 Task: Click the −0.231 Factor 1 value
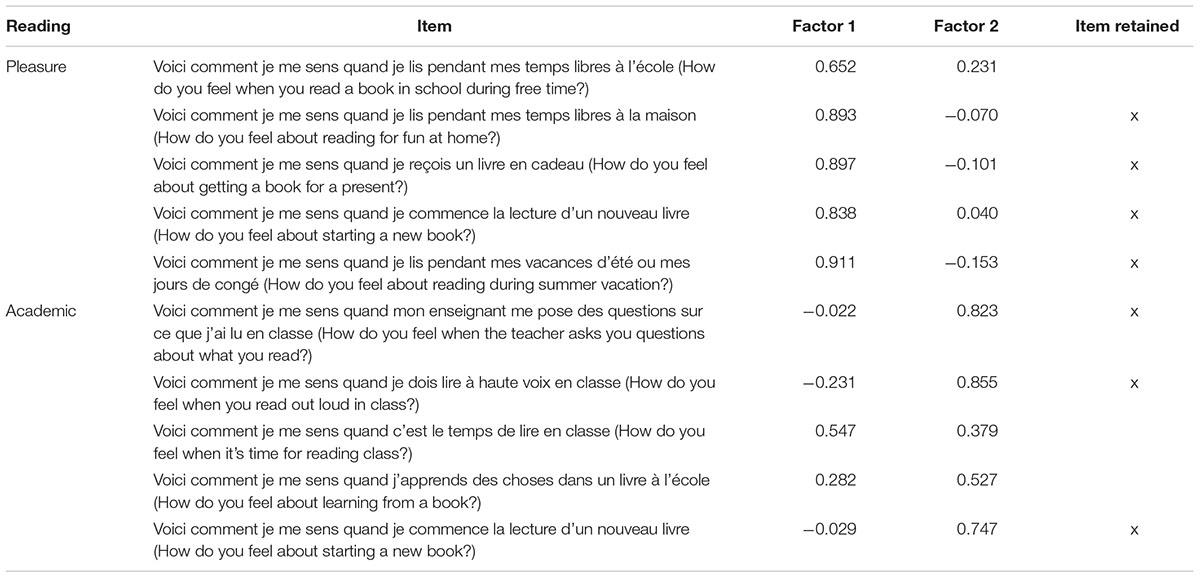coord(830,382)
